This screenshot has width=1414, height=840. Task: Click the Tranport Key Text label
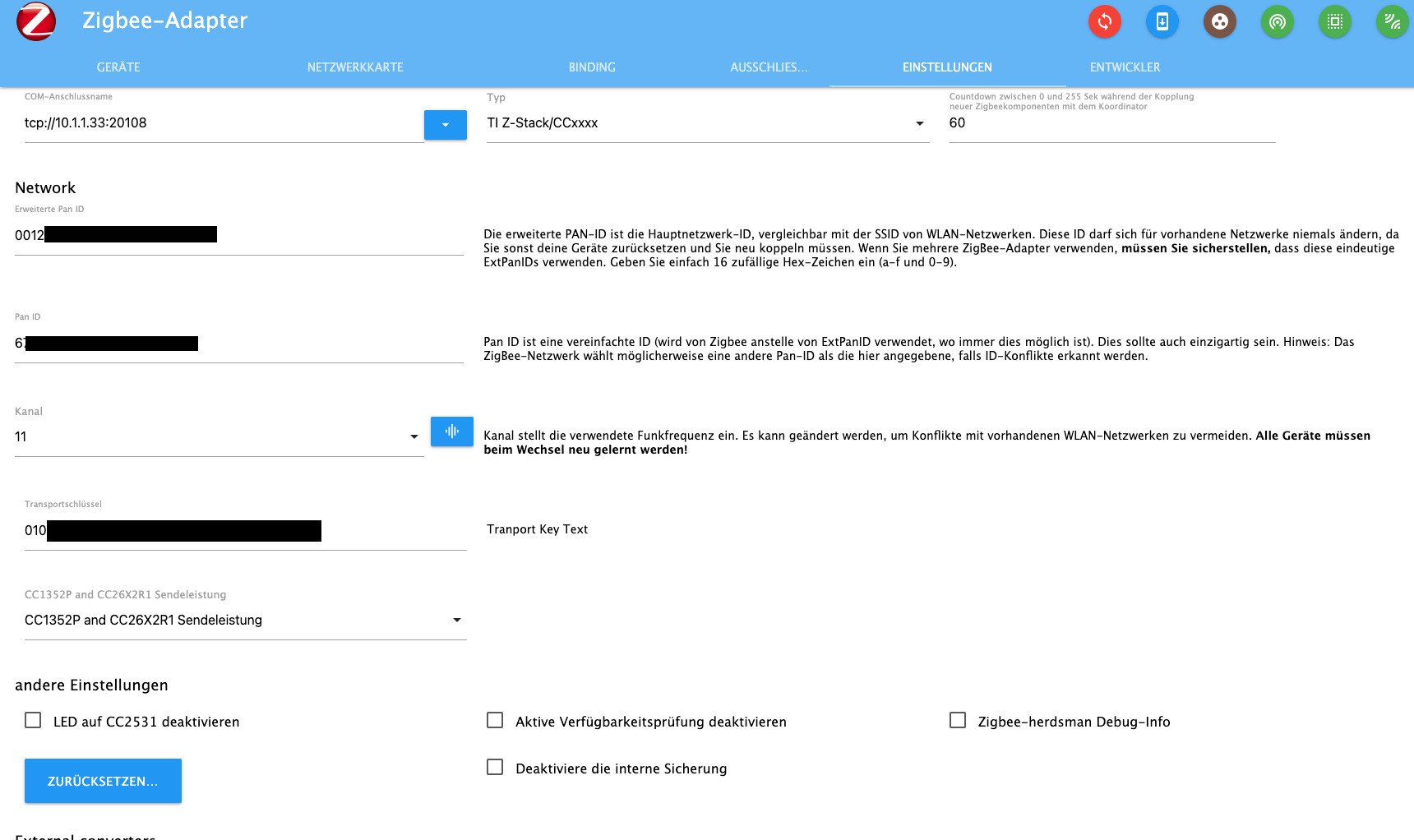coord(537,529)
